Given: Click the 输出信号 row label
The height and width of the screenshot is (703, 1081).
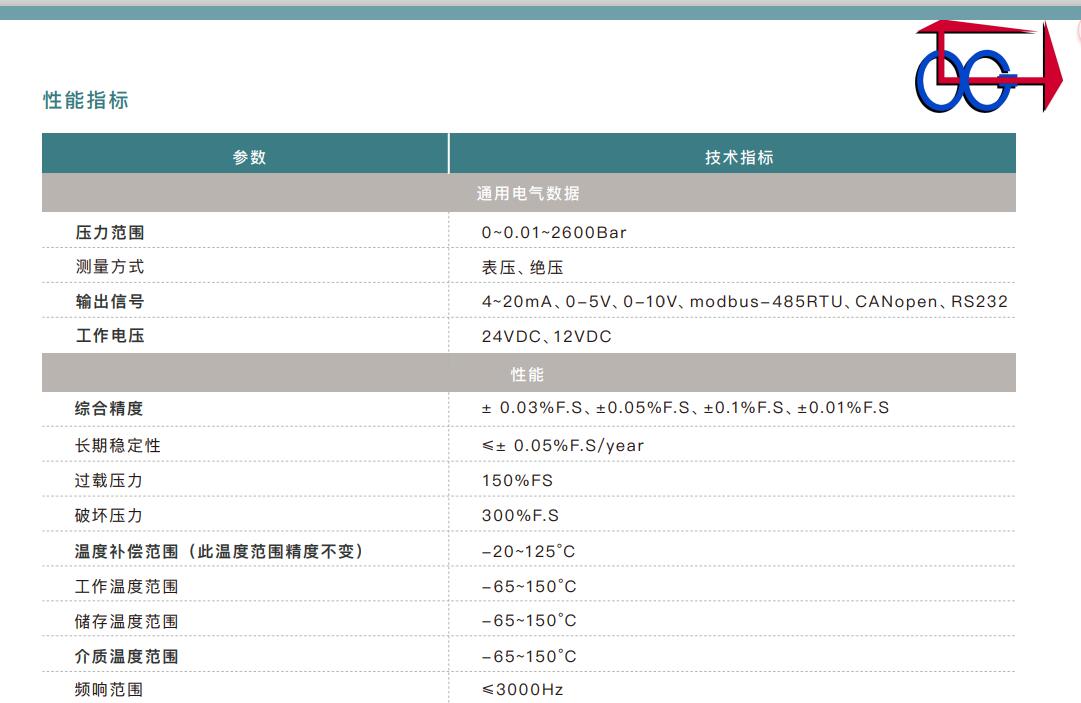Looking at the screenshot, I should click(x=110, y=302).
